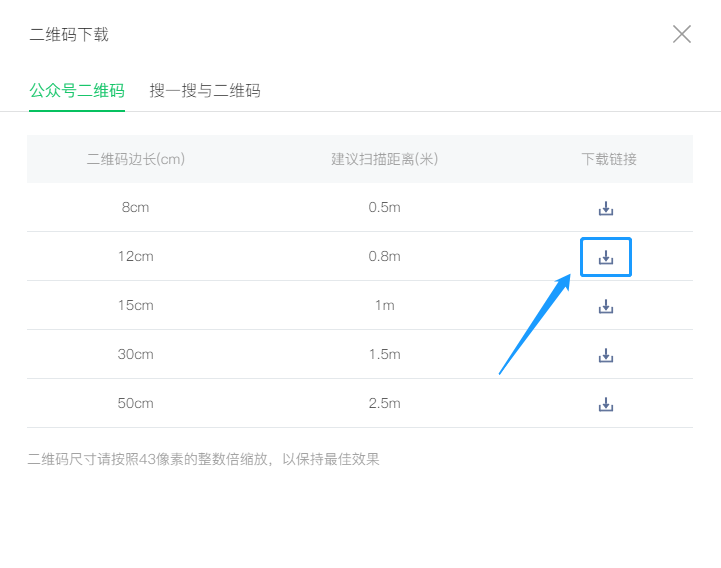Open the 搜一搜与二维码 tab
This screenshot has width=721, height=568.
[205, 91]
